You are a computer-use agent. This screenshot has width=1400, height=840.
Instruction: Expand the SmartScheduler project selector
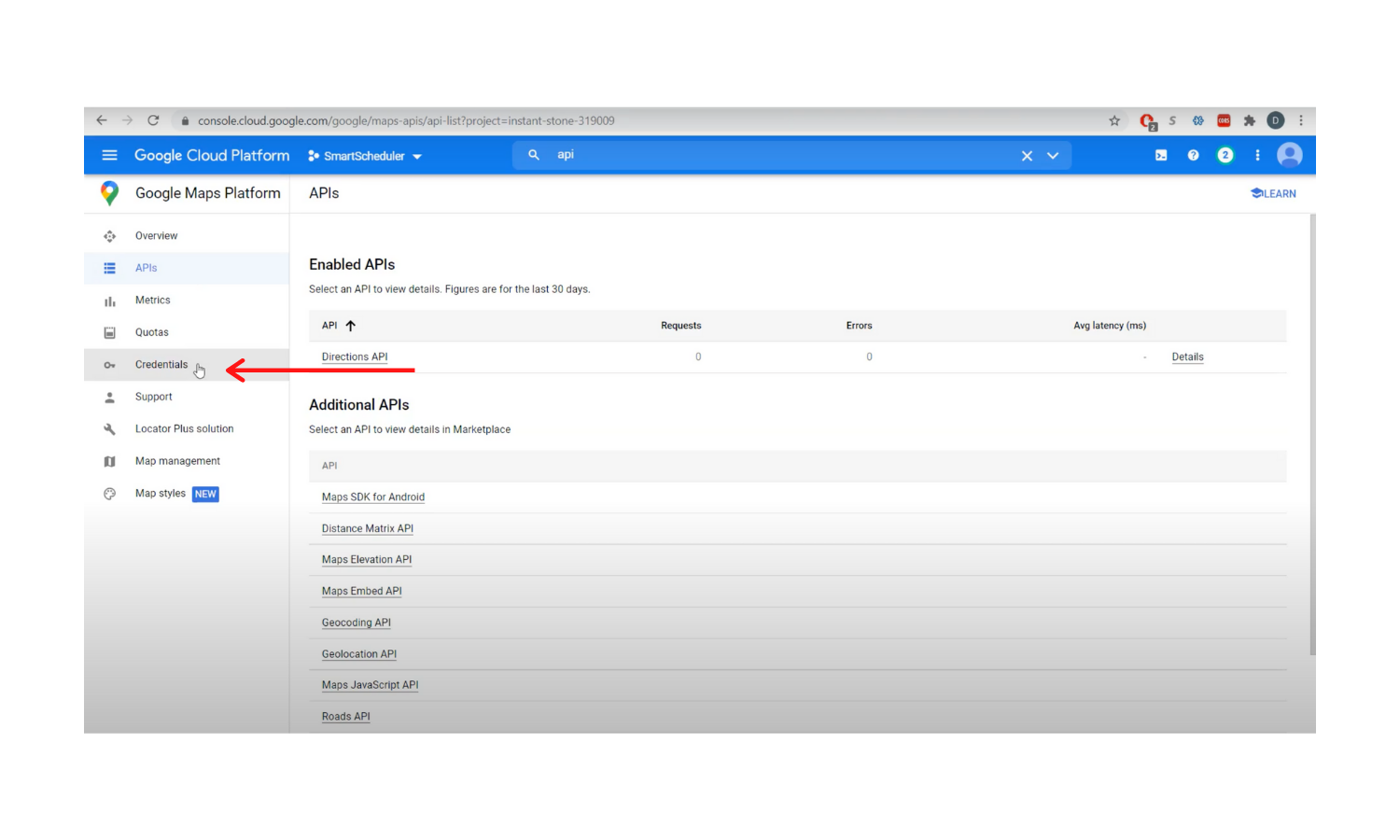tap(365, 156)
